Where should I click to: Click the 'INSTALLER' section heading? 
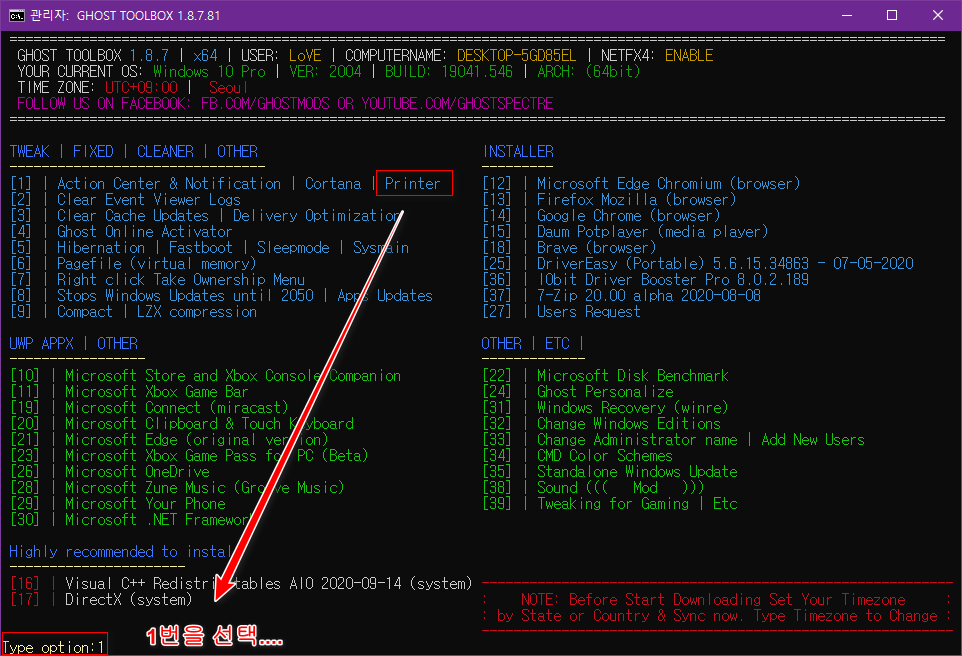[x=518, y=152]
